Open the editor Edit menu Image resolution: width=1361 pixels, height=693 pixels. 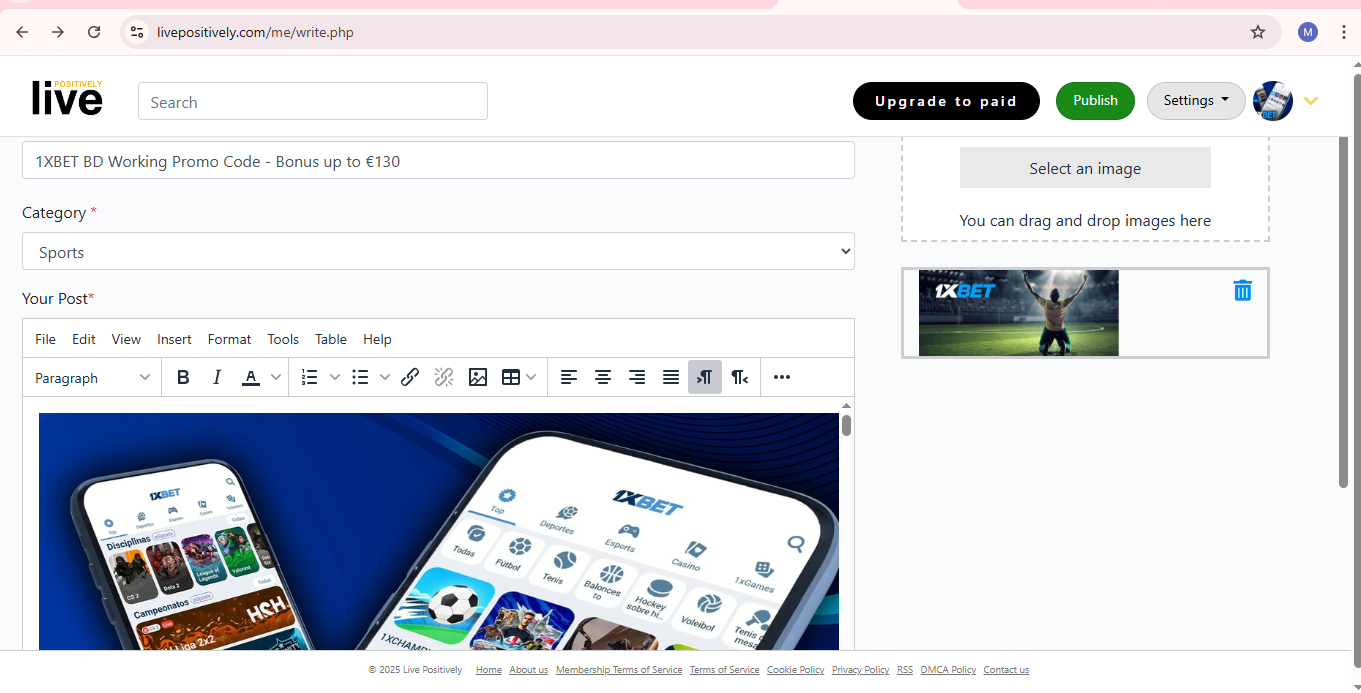[x=84, y=339]
